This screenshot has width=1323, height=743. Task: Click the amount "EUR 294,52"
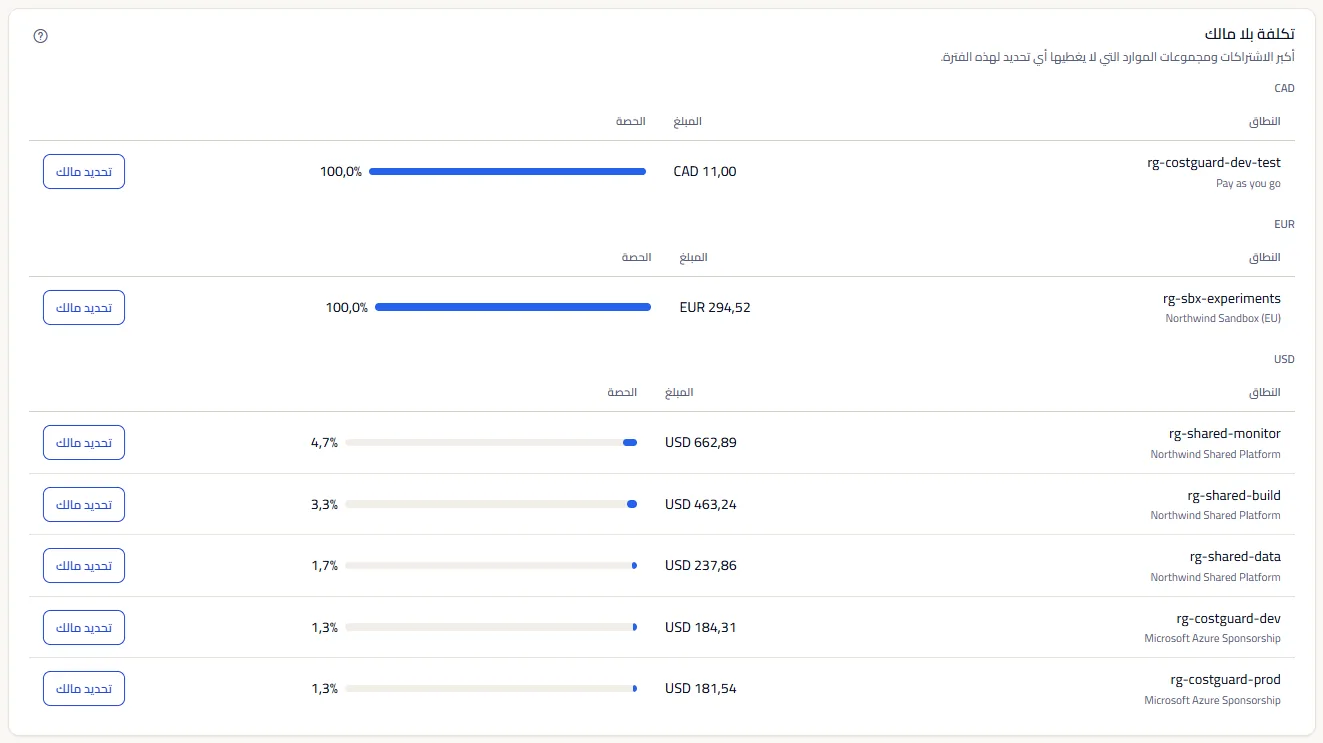click(715, 307)
